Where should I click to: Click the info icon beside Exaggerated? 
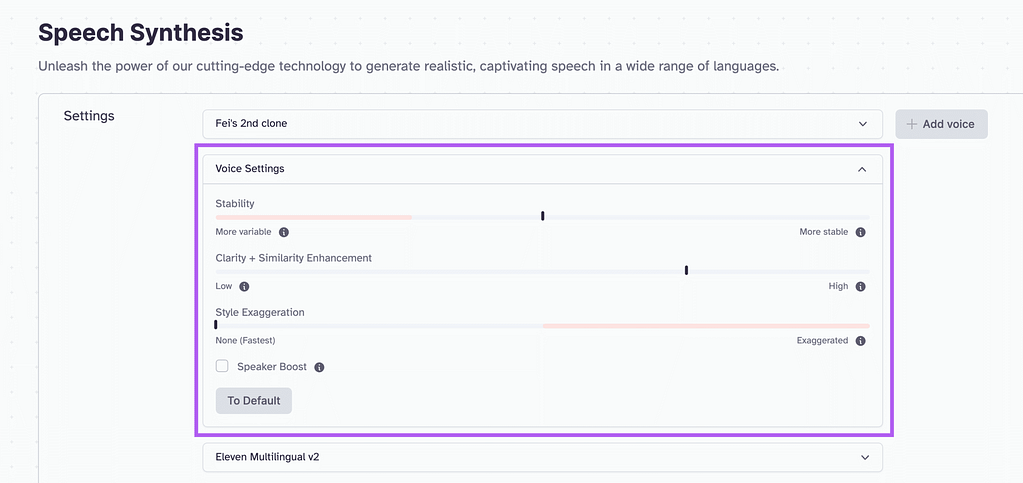861,341
